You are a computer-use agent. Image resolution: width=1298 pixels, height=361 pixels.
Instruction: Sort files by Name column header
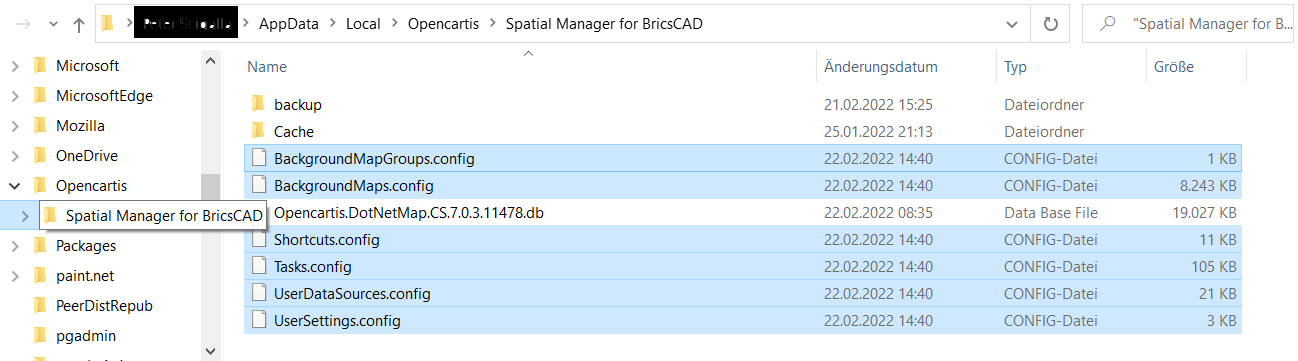pos(267,67)
